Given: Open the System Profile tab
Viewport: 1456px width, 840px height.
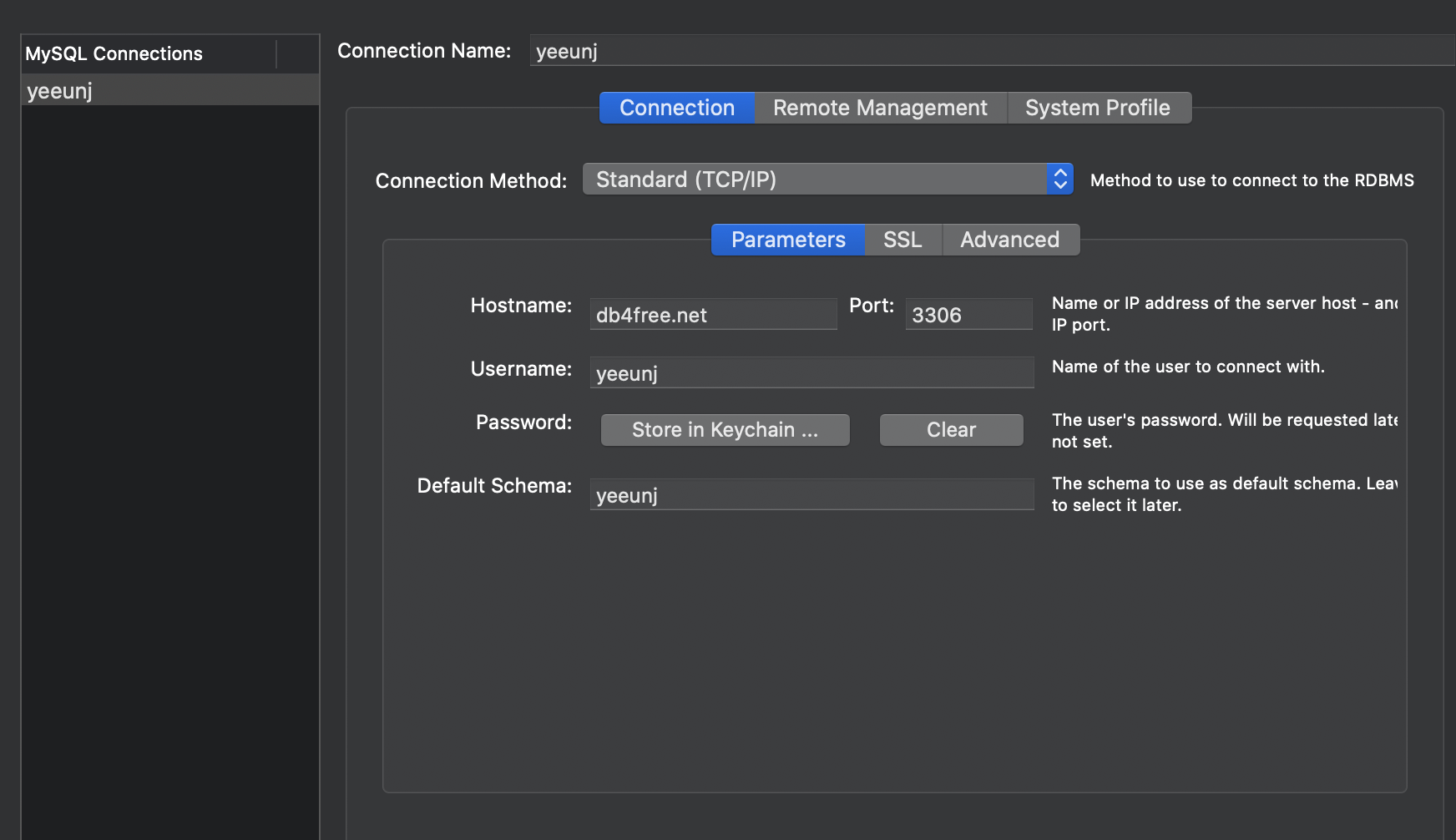Looking at the screenshot, I should [x=1099, y=108].
